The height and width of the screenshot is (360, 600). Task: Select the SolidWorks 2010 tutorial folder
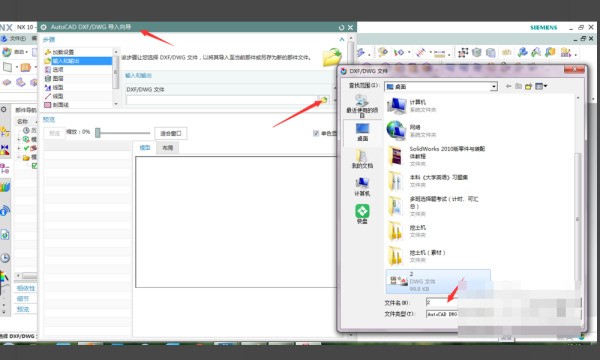tap(437, 156)
